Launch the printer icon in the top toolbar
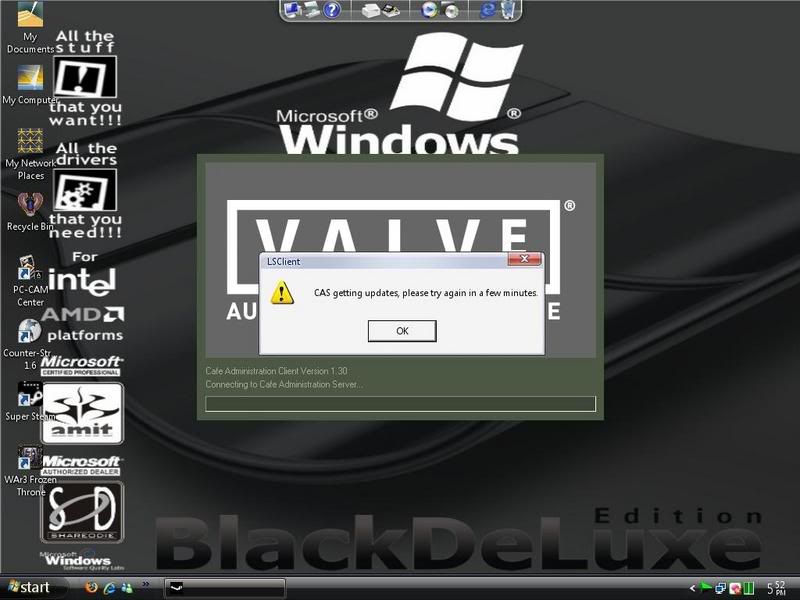 tap(368, 12)
